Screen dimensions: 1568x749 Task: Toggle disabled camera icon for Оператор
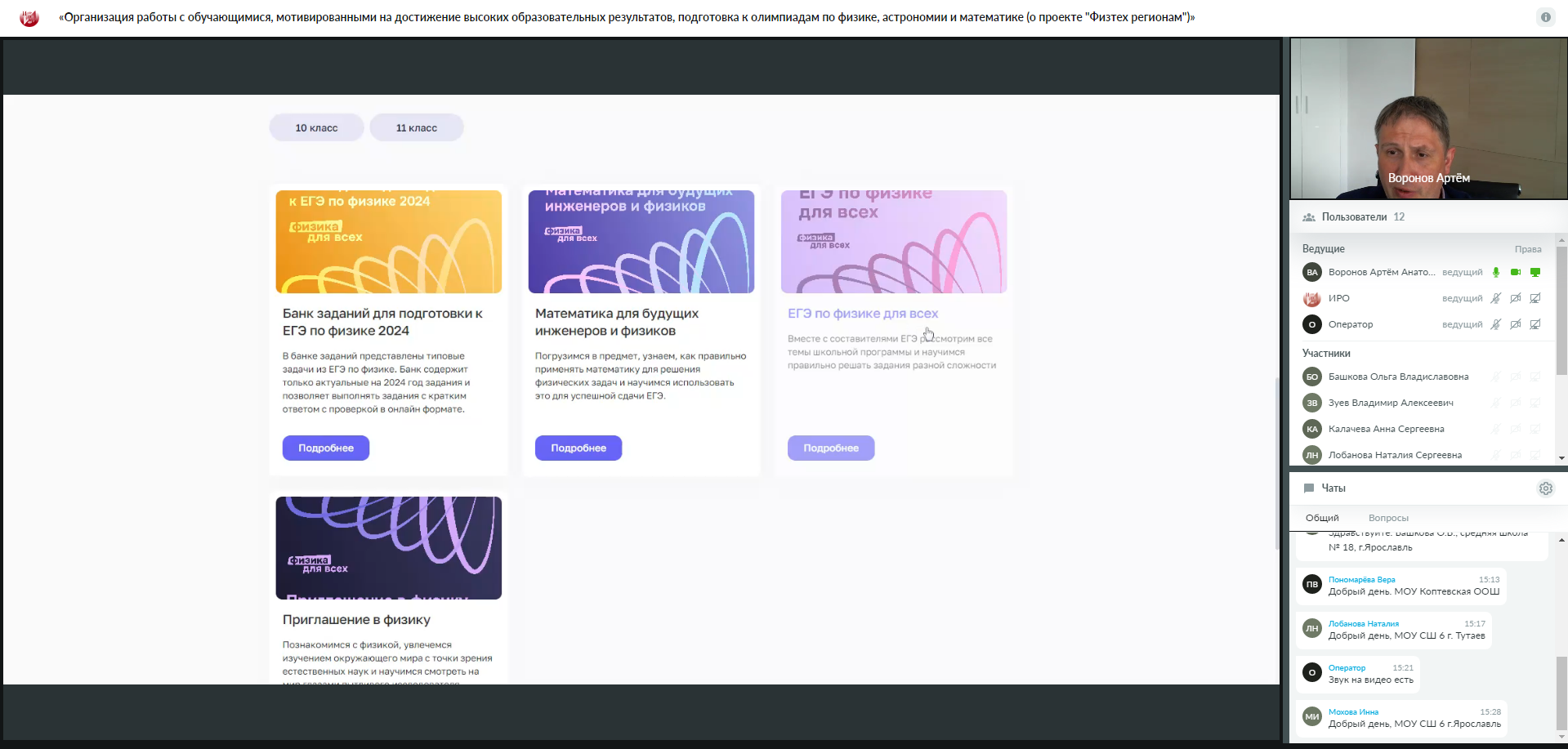(x=1516, y=325)
